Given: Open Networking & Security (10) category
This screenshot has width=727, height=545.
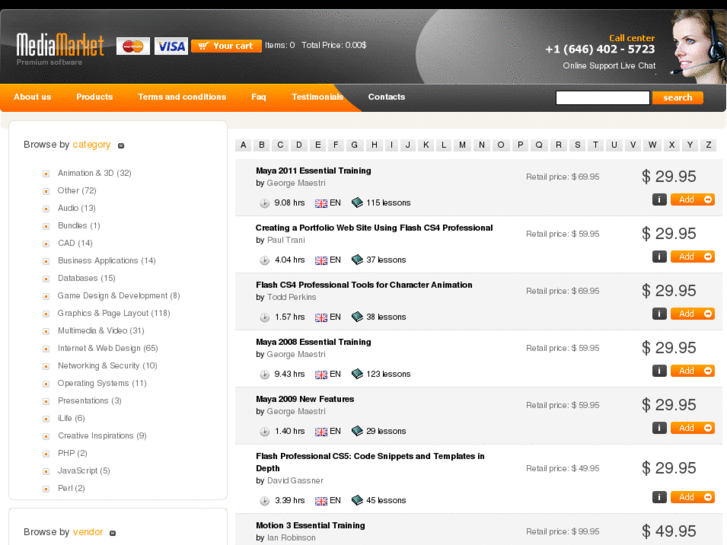Looking at the screenshot, I should click(x=108, y=365).
